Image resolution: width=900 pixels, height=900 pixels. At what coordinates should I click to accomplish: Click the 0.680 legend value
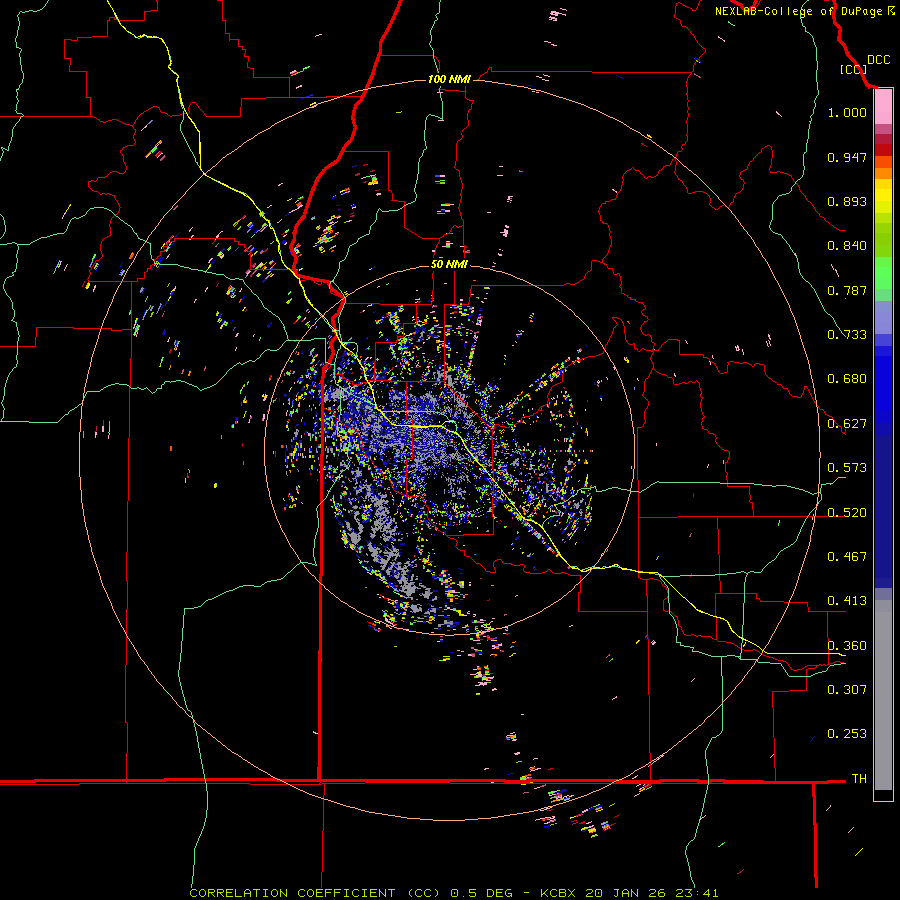847,379
